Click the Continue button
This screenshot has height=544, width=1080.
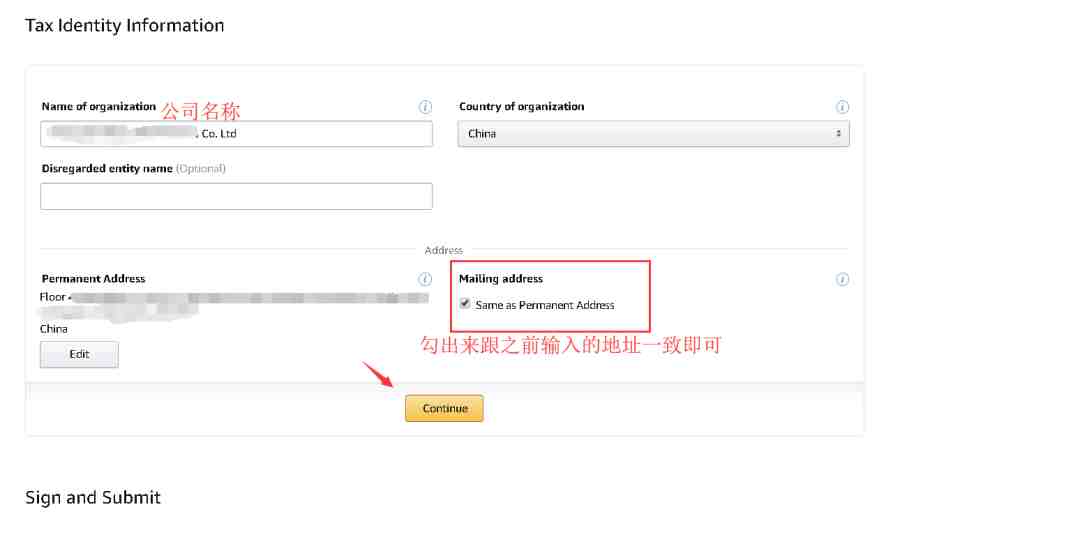coord(444,408)
